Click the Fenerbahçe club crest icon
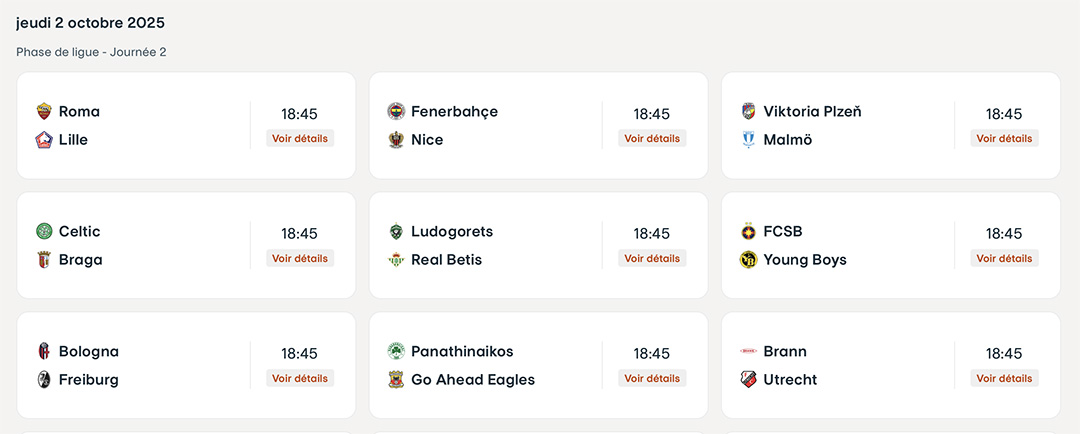This screenshot has height=434, width=1080. coord(396,111)
